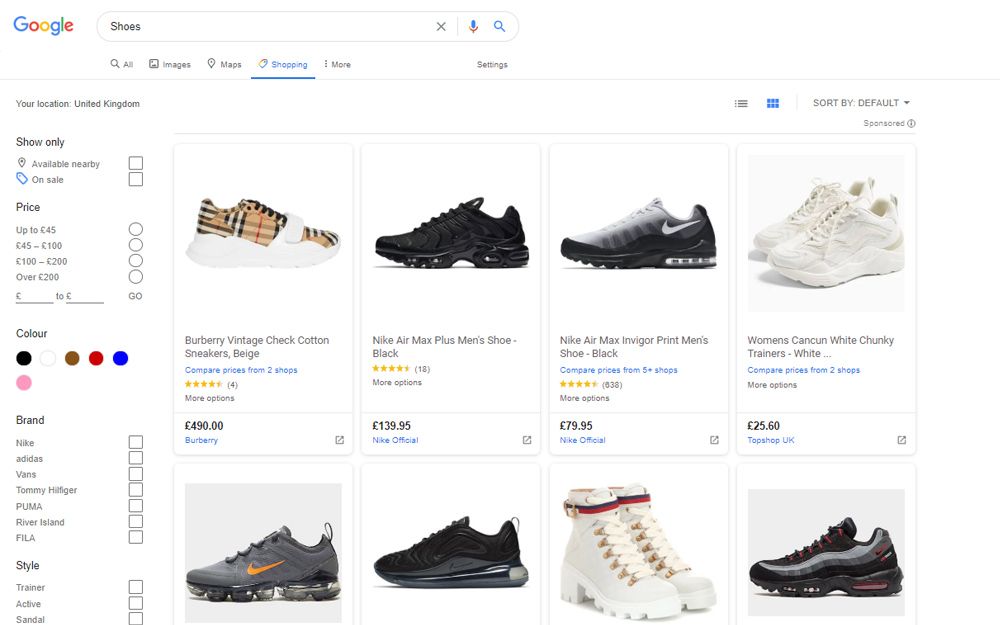This screenshot has height=625, width=1000.
Task: Switch to the Maps tab
Action: [224, 64]
